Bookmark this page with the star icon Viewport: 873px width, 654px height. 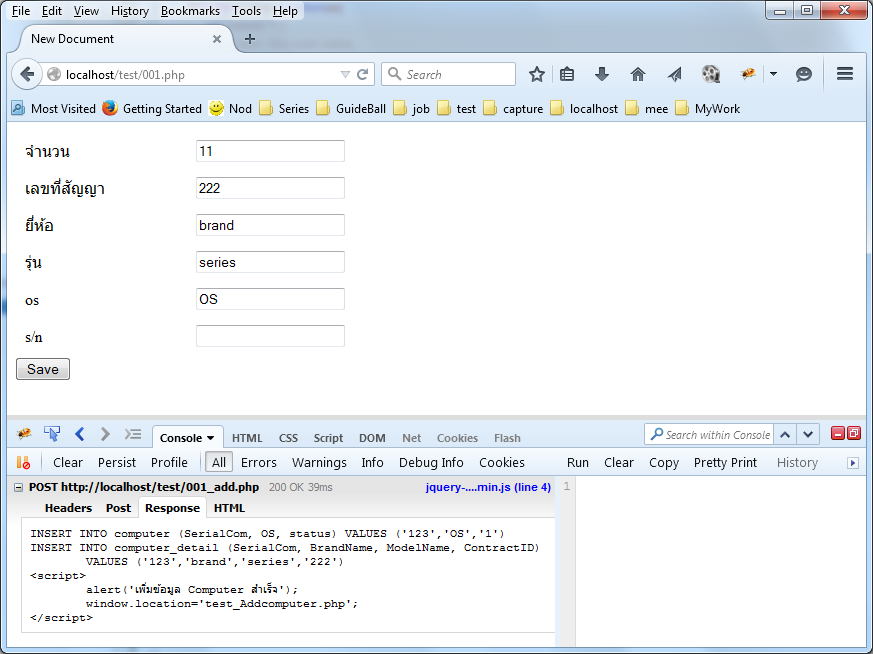tap(537, 74)
